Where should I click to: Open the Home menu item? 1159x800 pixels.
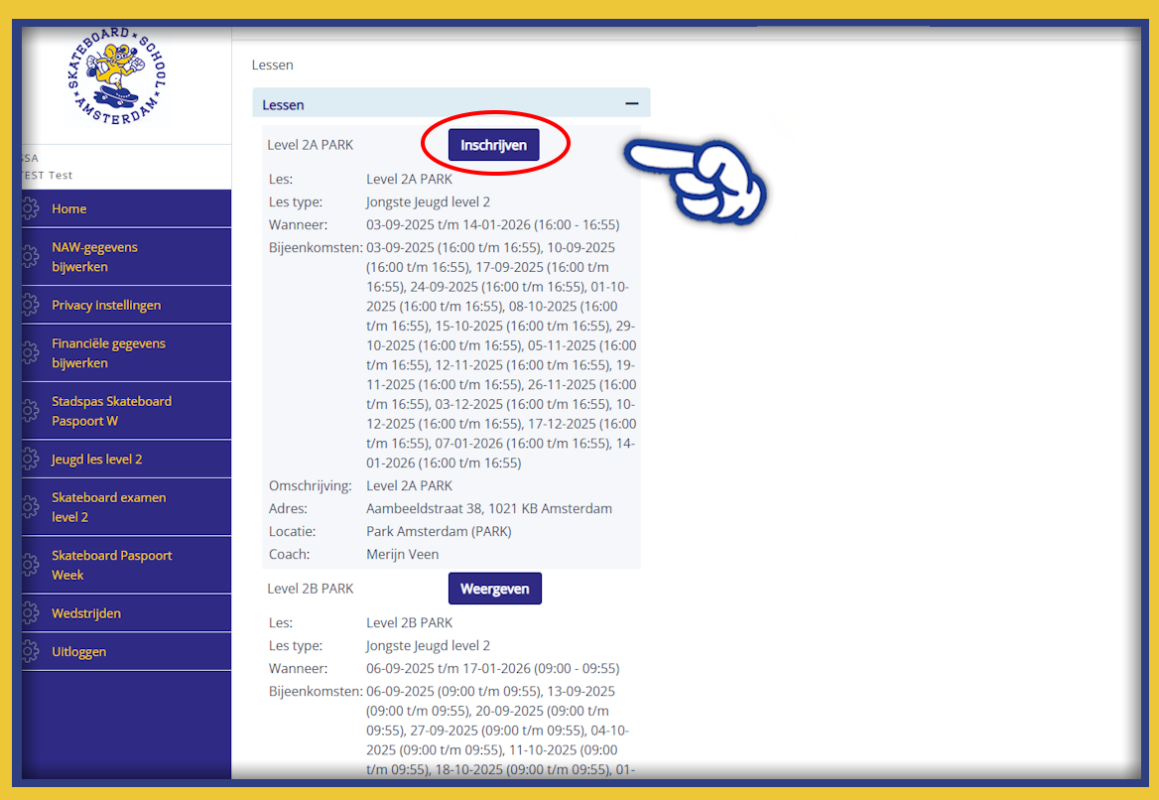[x=69, y=209]
